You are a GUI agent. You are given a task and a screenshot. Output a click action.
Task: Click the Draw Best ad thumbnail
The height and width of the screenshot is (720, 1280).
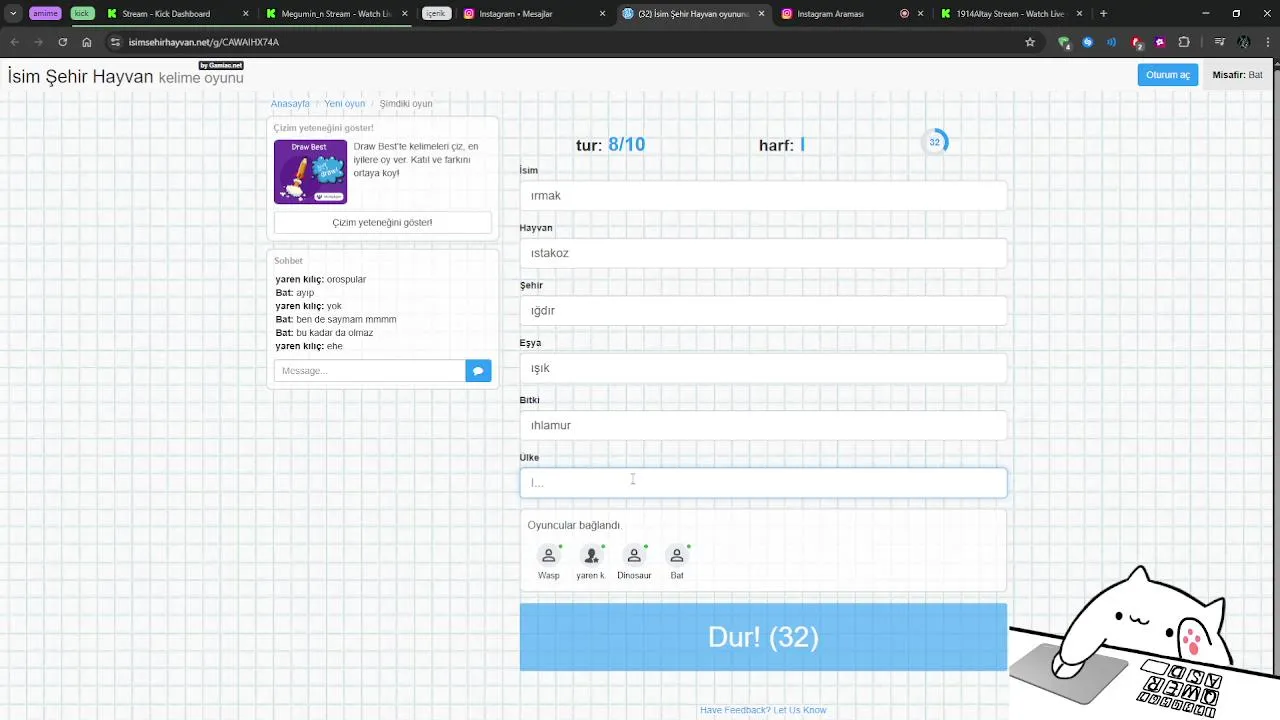click(310, 172)
